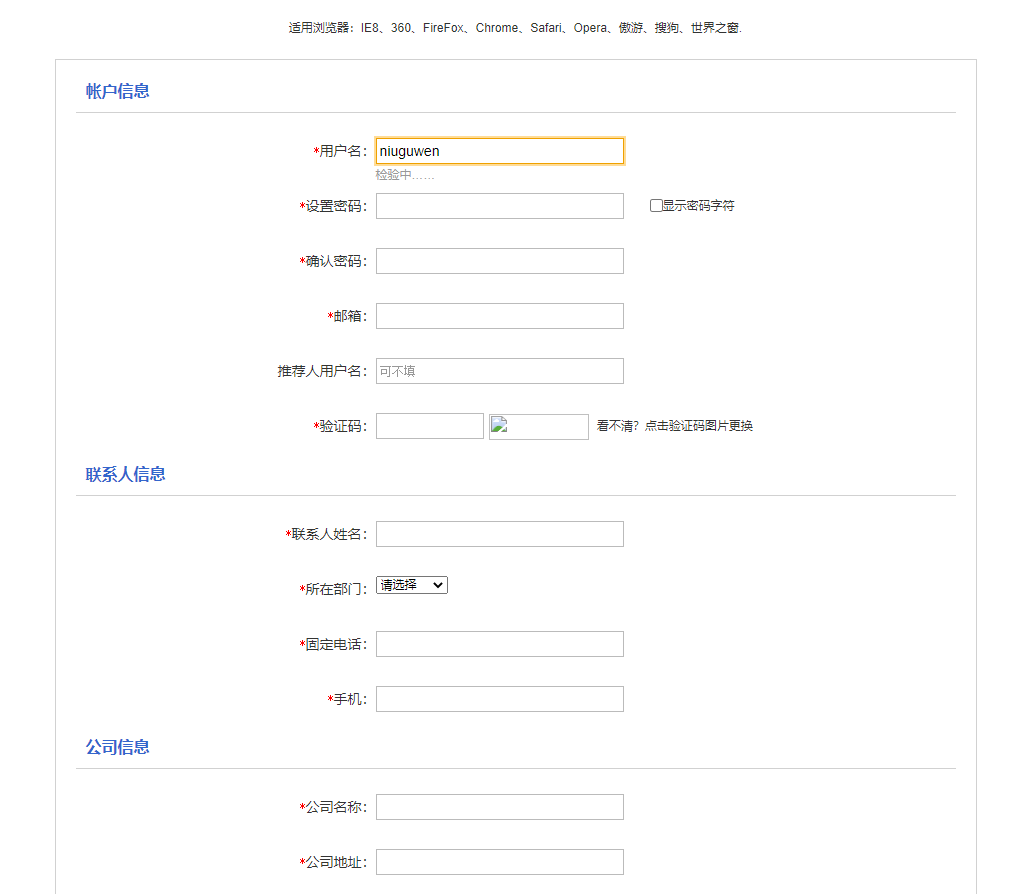
Task: Select 请选择 in the department combo box
Action: [411, 584]
